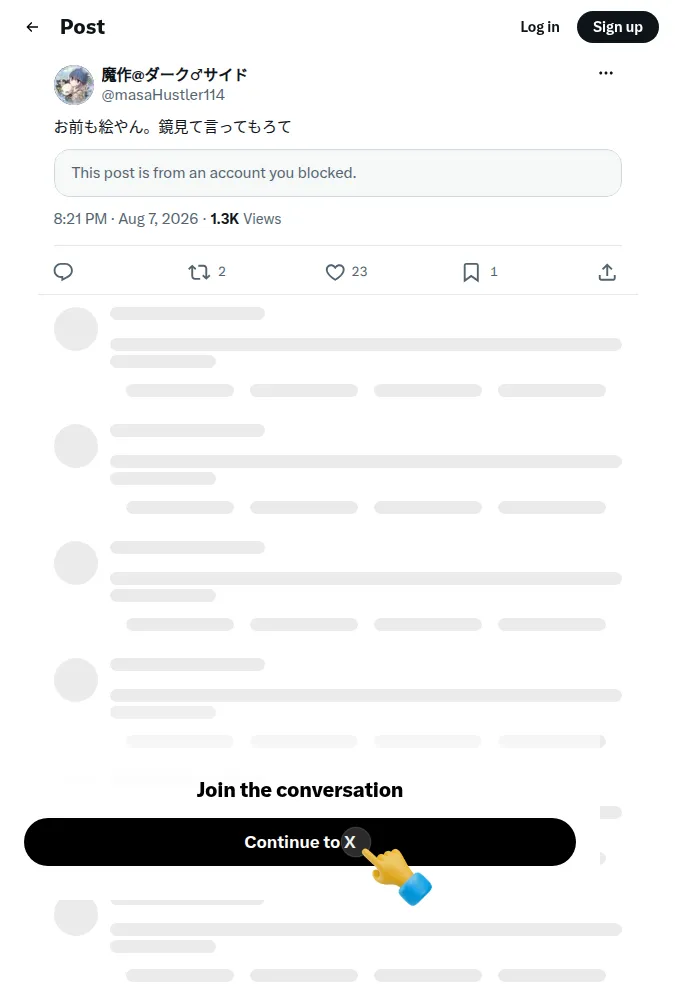Click the 8:21 PM · Aug 7, 2026 timestamp
The width and height of the screenshot is (675, 997).
tap(126, 219)
